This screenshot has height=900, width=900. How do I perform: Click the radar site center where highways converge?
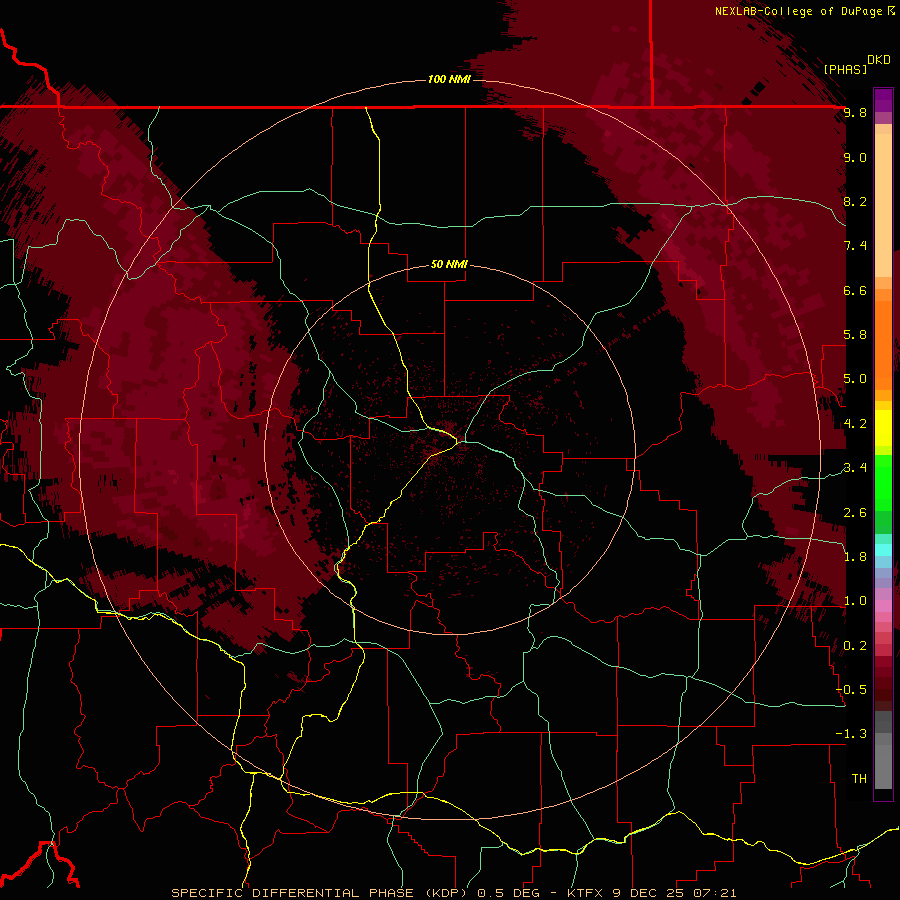[x=458, y=441]
